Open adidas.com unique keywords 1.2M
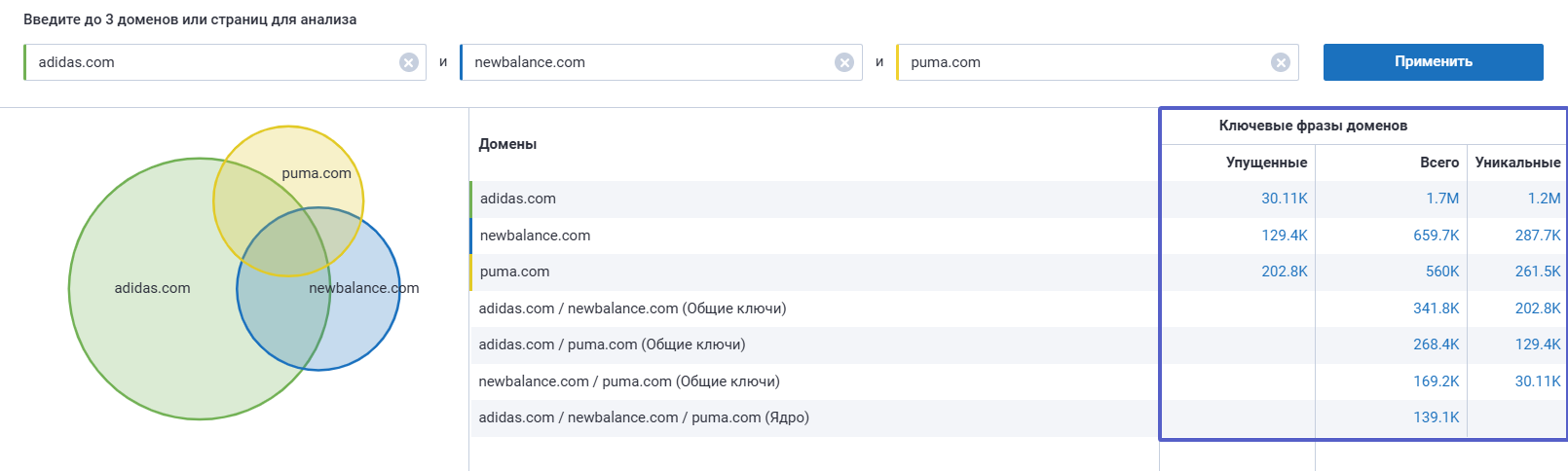The image size is (1568, 471). [1544, 199]
